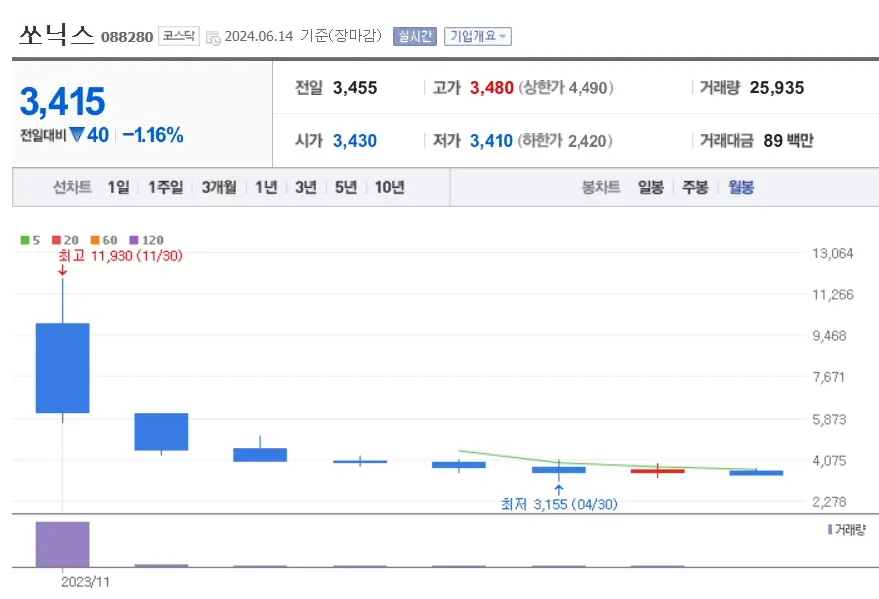Click the 코스닥 market badge
The height and width of the screenshot is (599, 879).
[x=179, y=36]
